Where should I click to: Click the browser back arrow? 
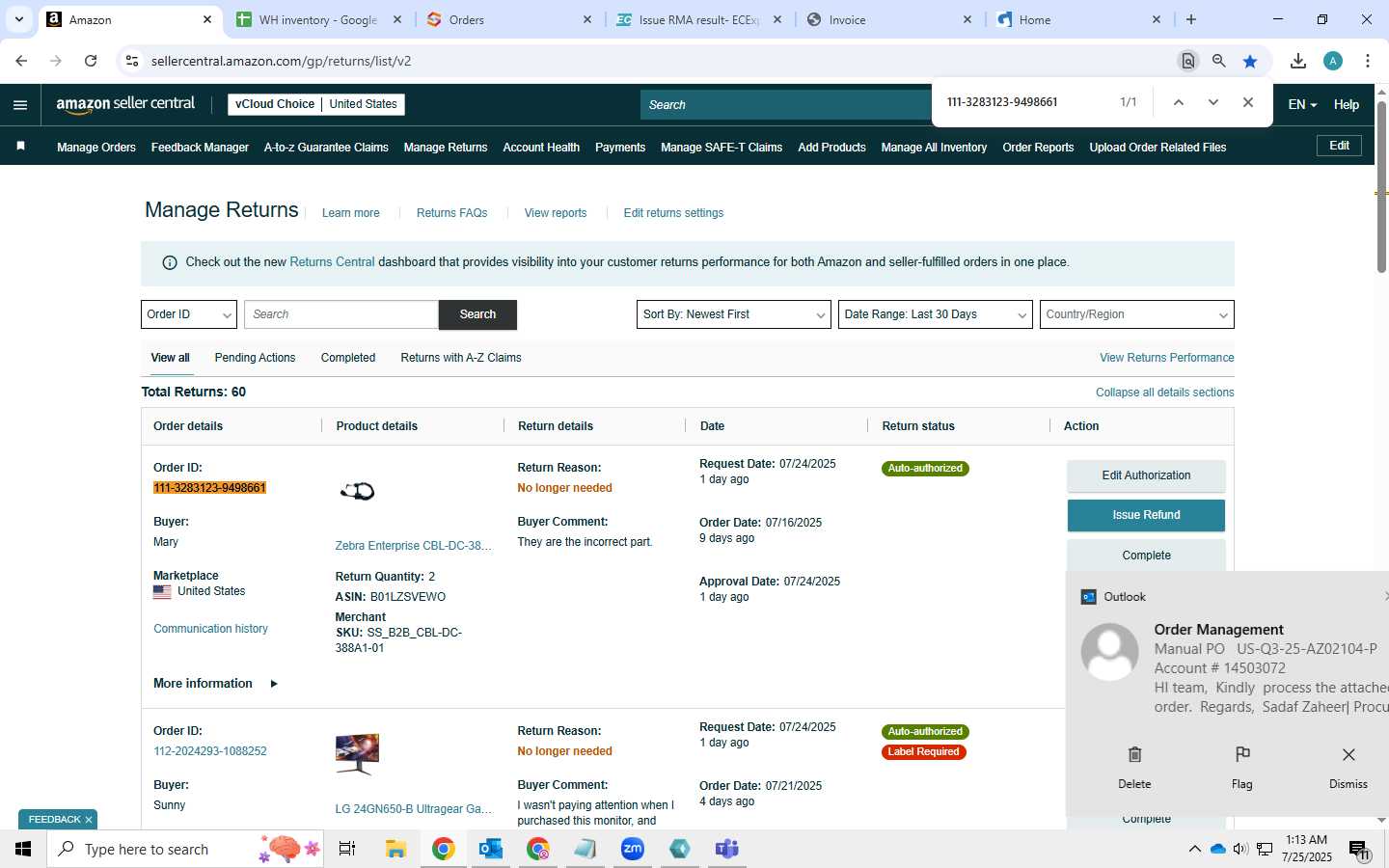pos(21,61)
